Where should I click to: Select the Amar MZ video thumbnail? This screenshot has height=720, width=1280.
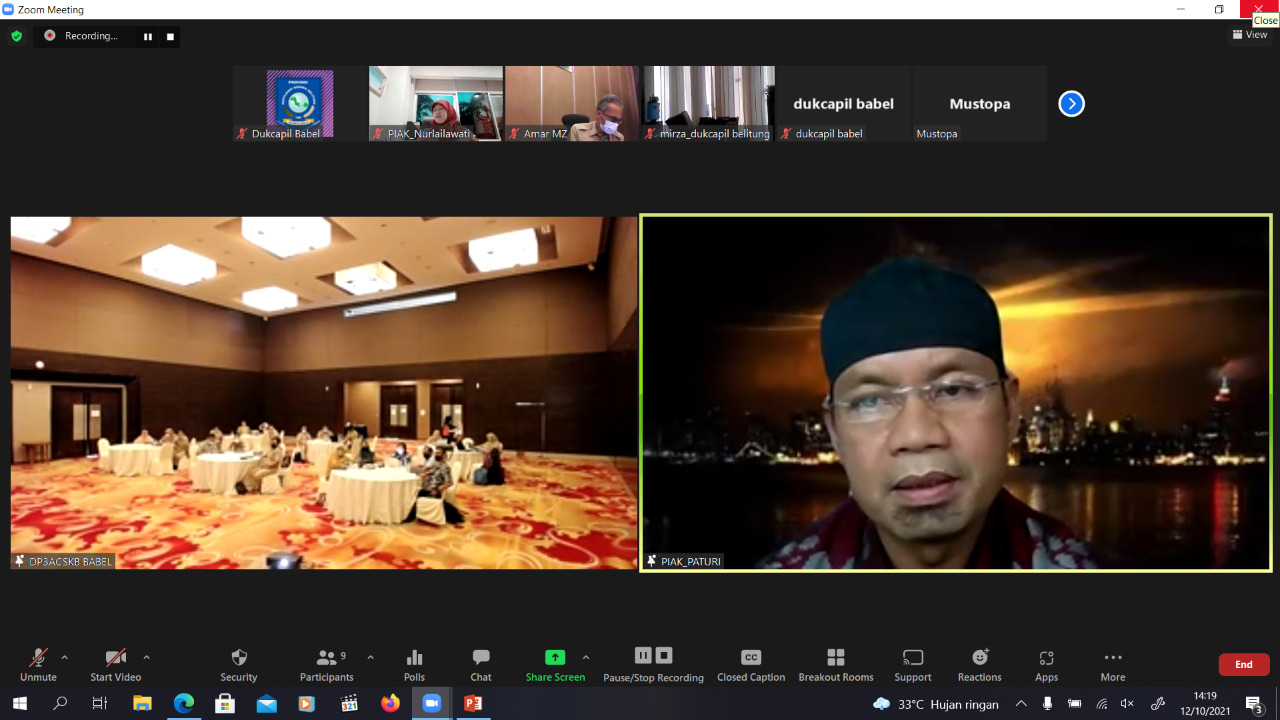572,103
